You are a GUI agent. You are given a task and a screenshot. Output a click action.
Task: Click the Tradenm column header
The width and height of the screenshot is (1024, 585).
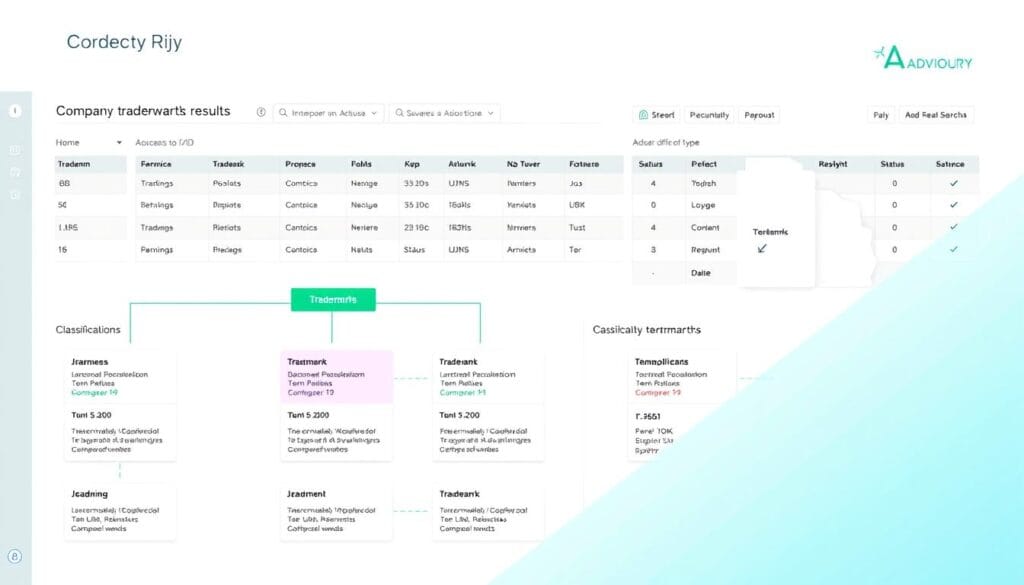point(74,164)
